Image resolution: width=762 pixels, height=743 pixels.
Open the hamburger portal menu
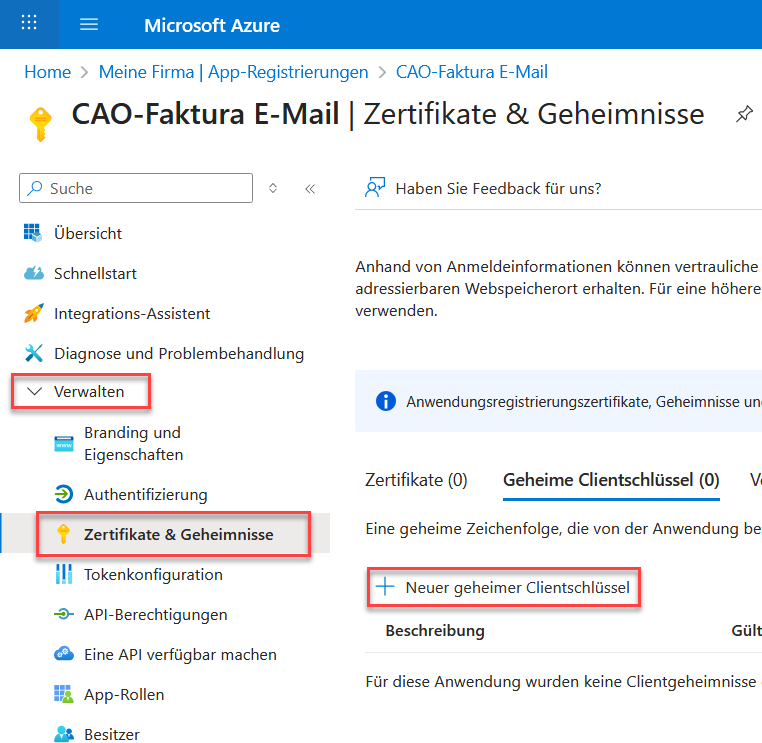[89, 24]
